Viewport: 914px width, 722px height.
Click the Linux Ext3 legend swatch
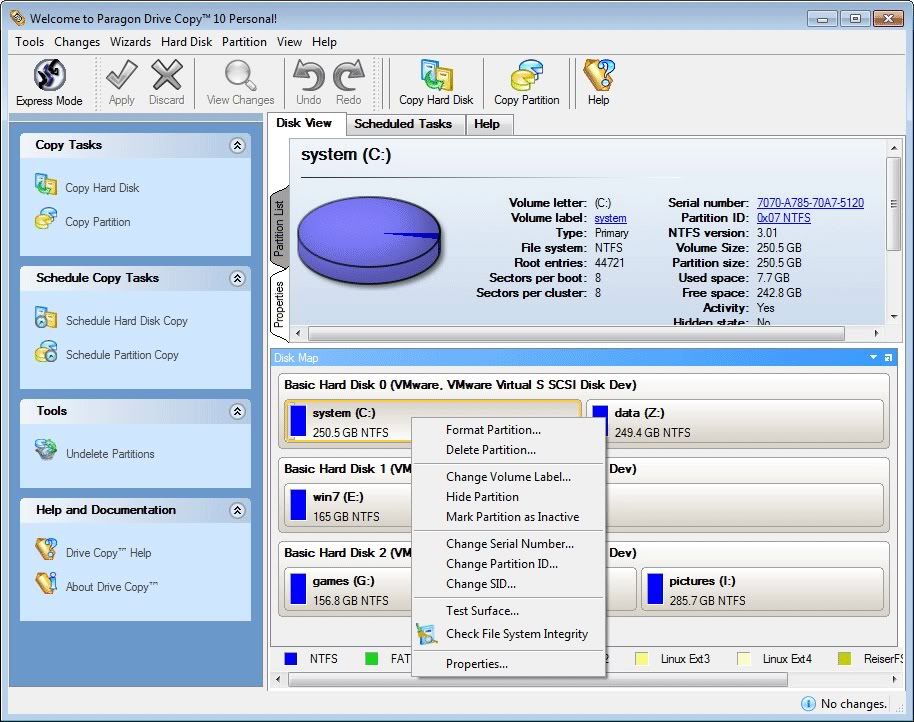tap(641, 658)
